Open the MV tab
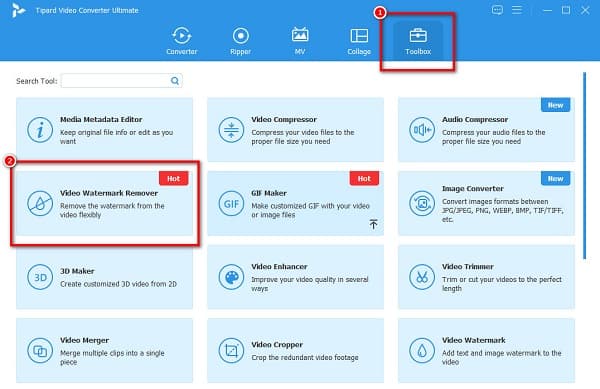The width and height of the screenshot is (600, 389). coord(300,41)
